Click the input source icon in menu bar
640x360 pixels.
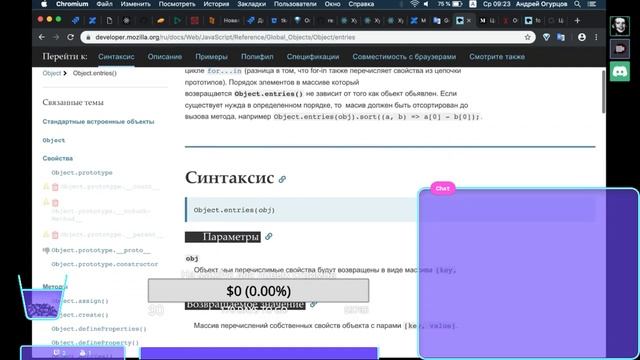[x=473, y=4]
